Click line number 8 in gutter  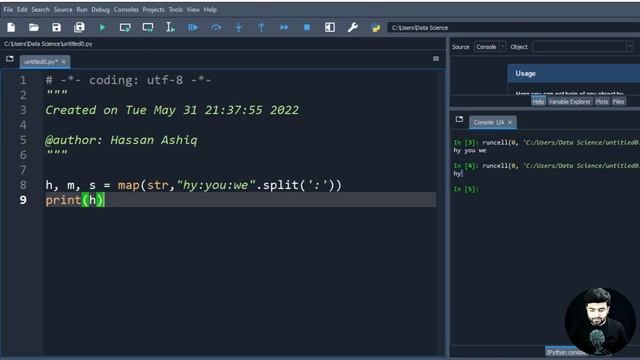point(23,185)
